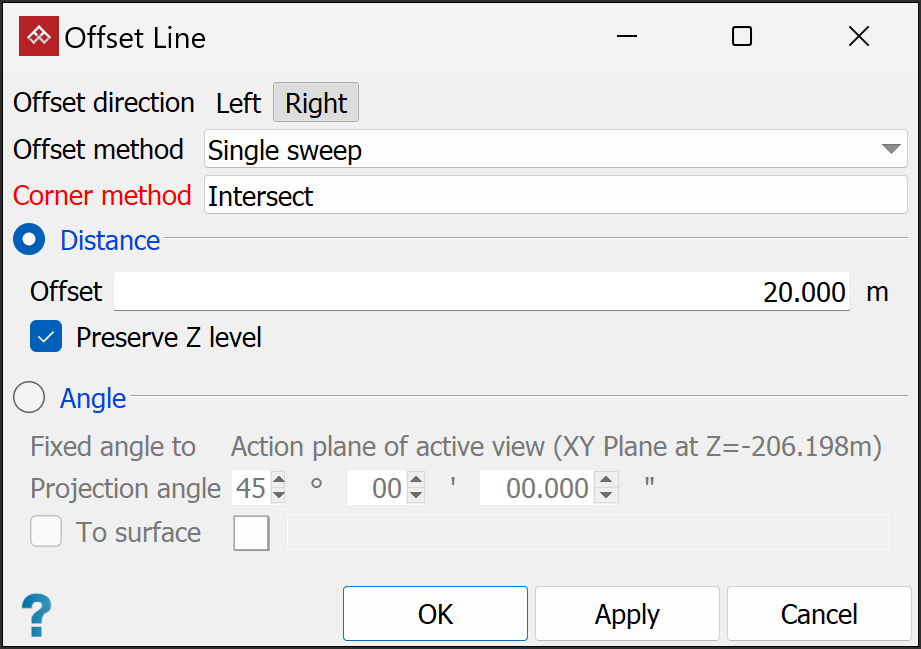The height and width of the screenshot is (649, 921).
Task: Select the Angle radio button
Action: coord(28,397)
